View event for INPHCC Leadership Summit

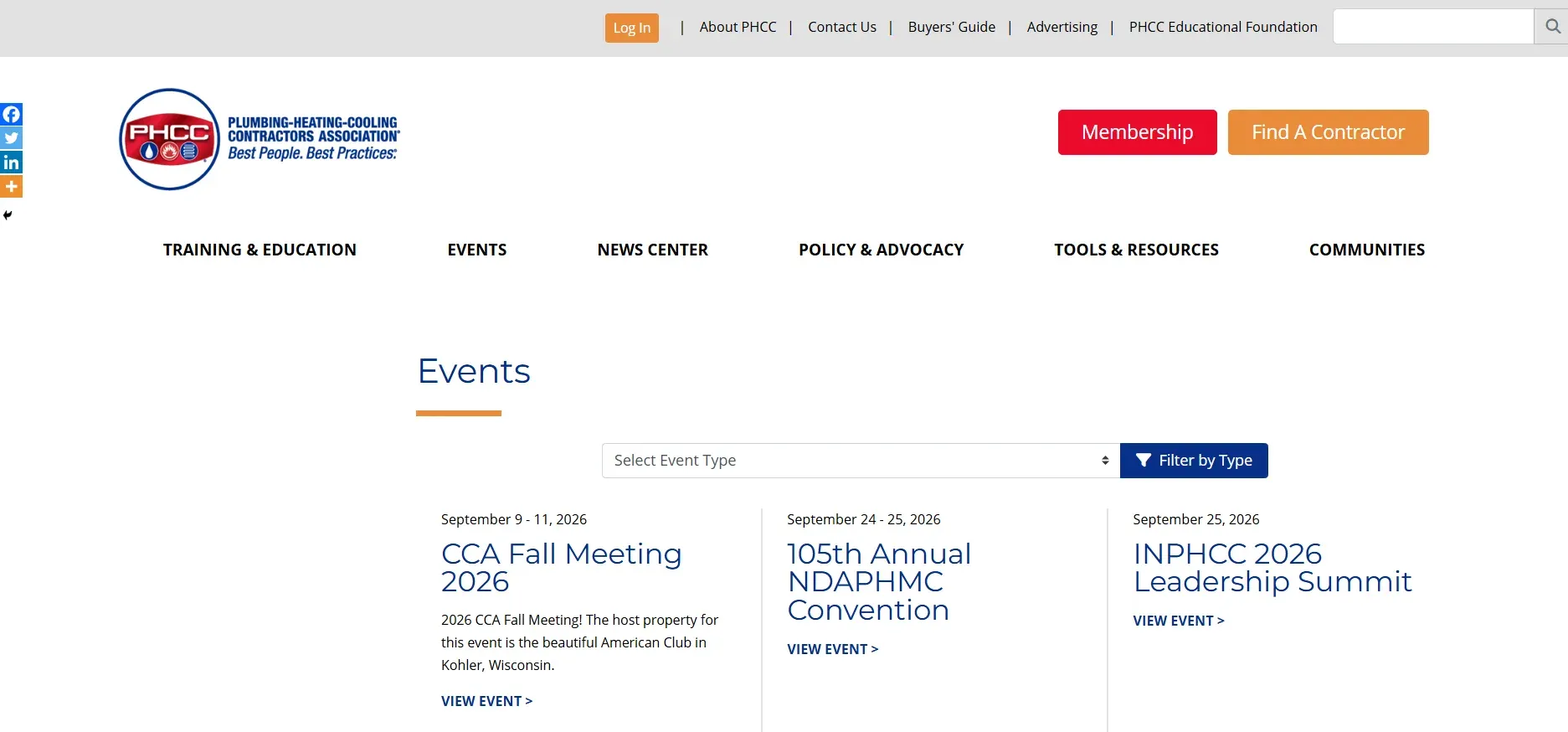pos(1179,621)
